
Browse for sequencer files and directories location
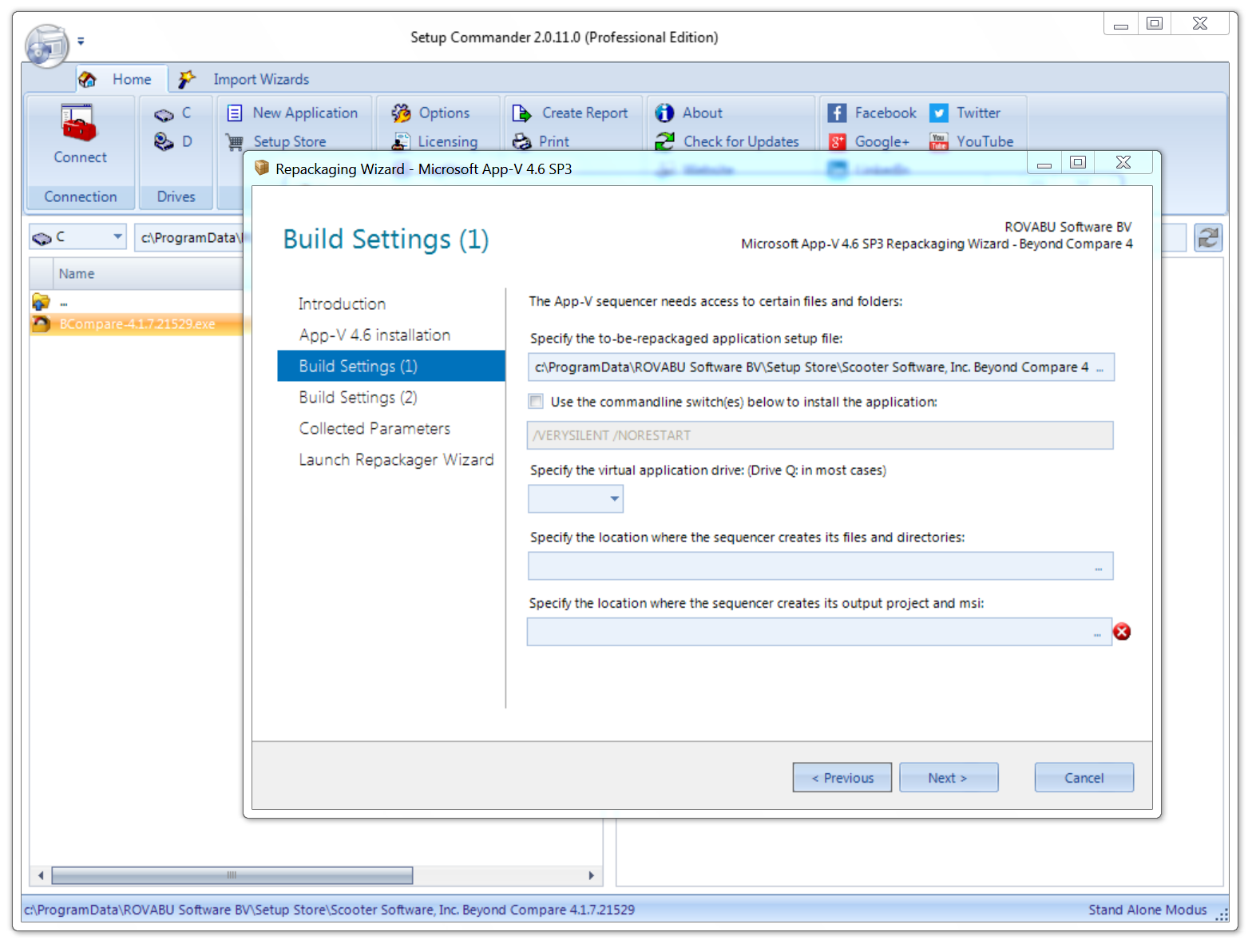(x=1099, y=567)
